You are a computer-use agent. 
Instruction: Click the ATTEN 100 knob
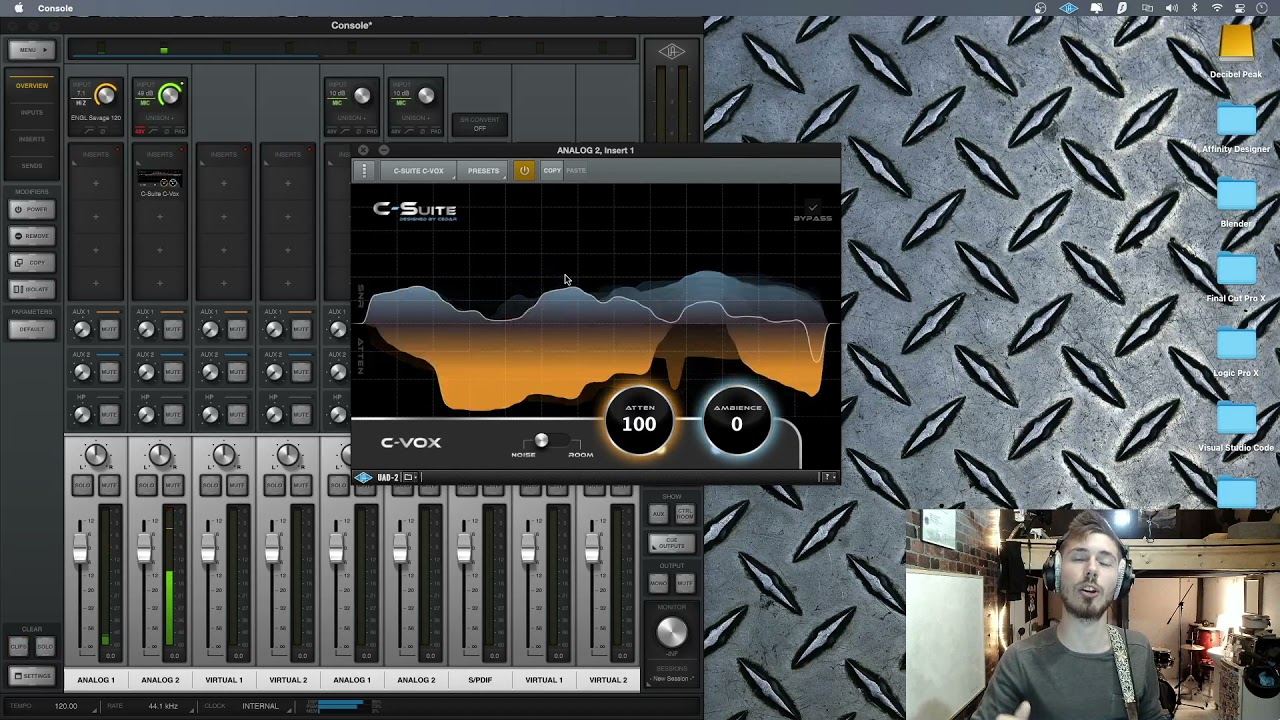click(x=639, y=420)
